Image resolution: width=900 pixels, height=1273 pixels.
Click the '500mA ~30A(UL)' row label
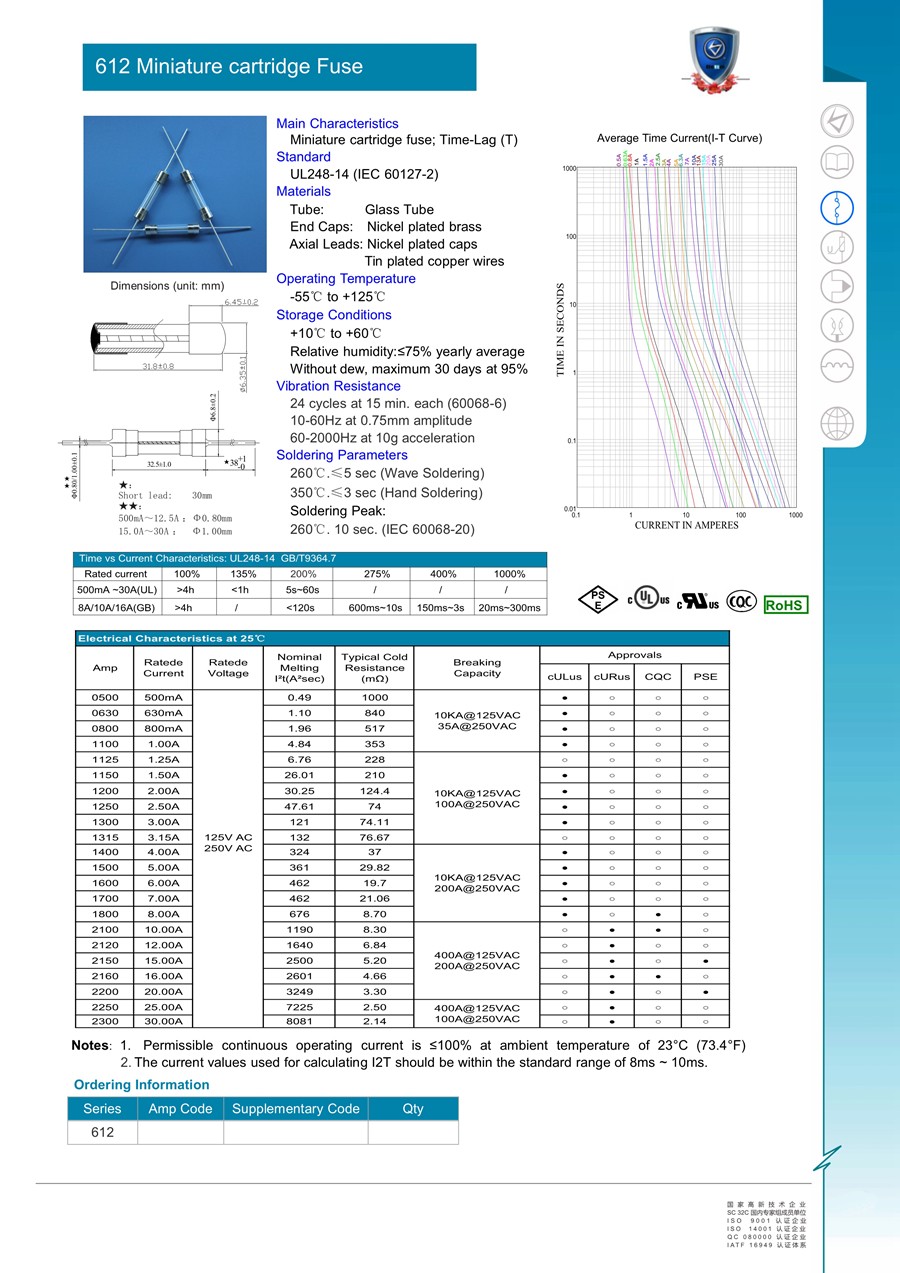point(116,590)
